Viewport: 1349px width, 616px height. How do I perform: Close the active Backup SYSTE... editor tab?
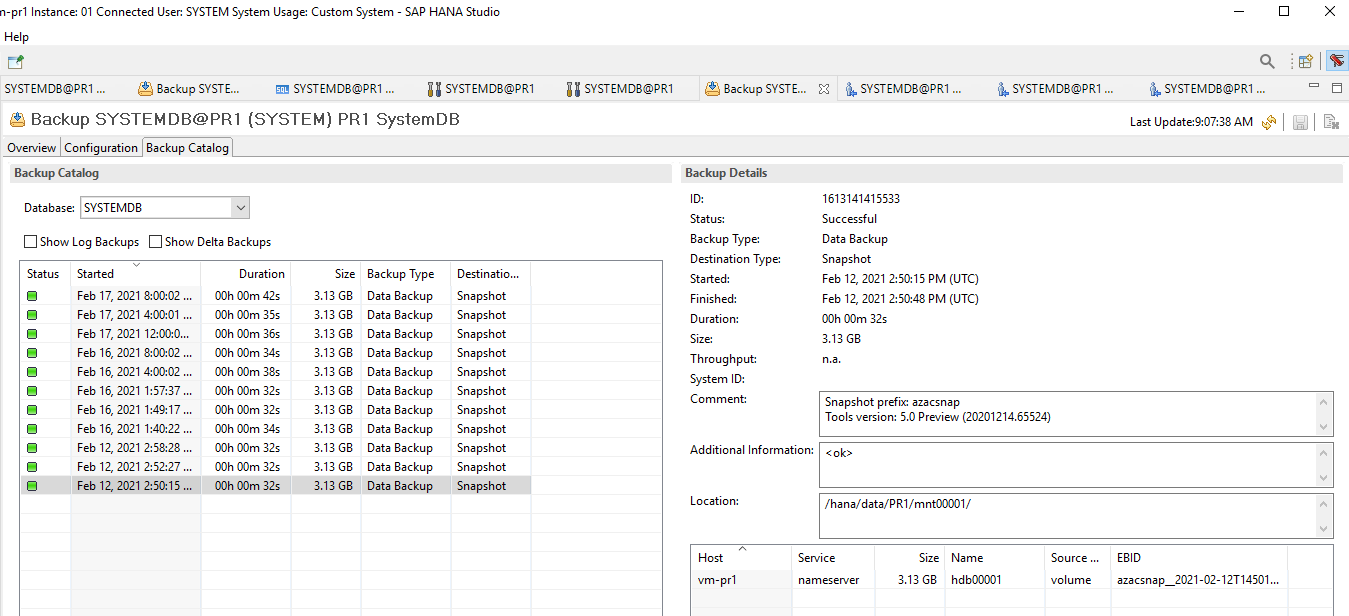pyautogui.click(x=824, y=89)
